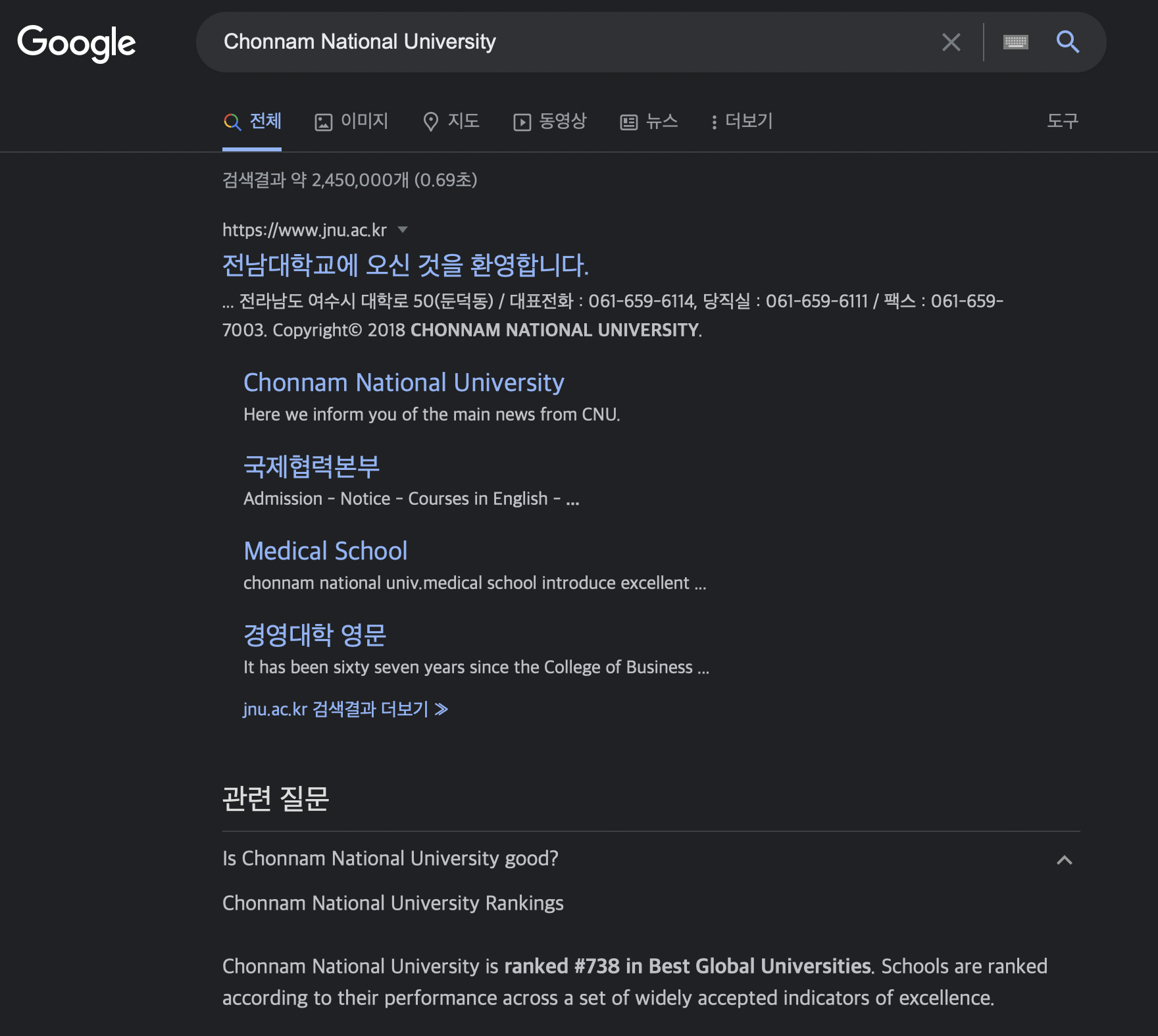Image resolution: width=1158 pixels, height=1036 pixels.
Task: Collapse the 'Is Chonnam National University good?' question
Action: [1064, 860]
